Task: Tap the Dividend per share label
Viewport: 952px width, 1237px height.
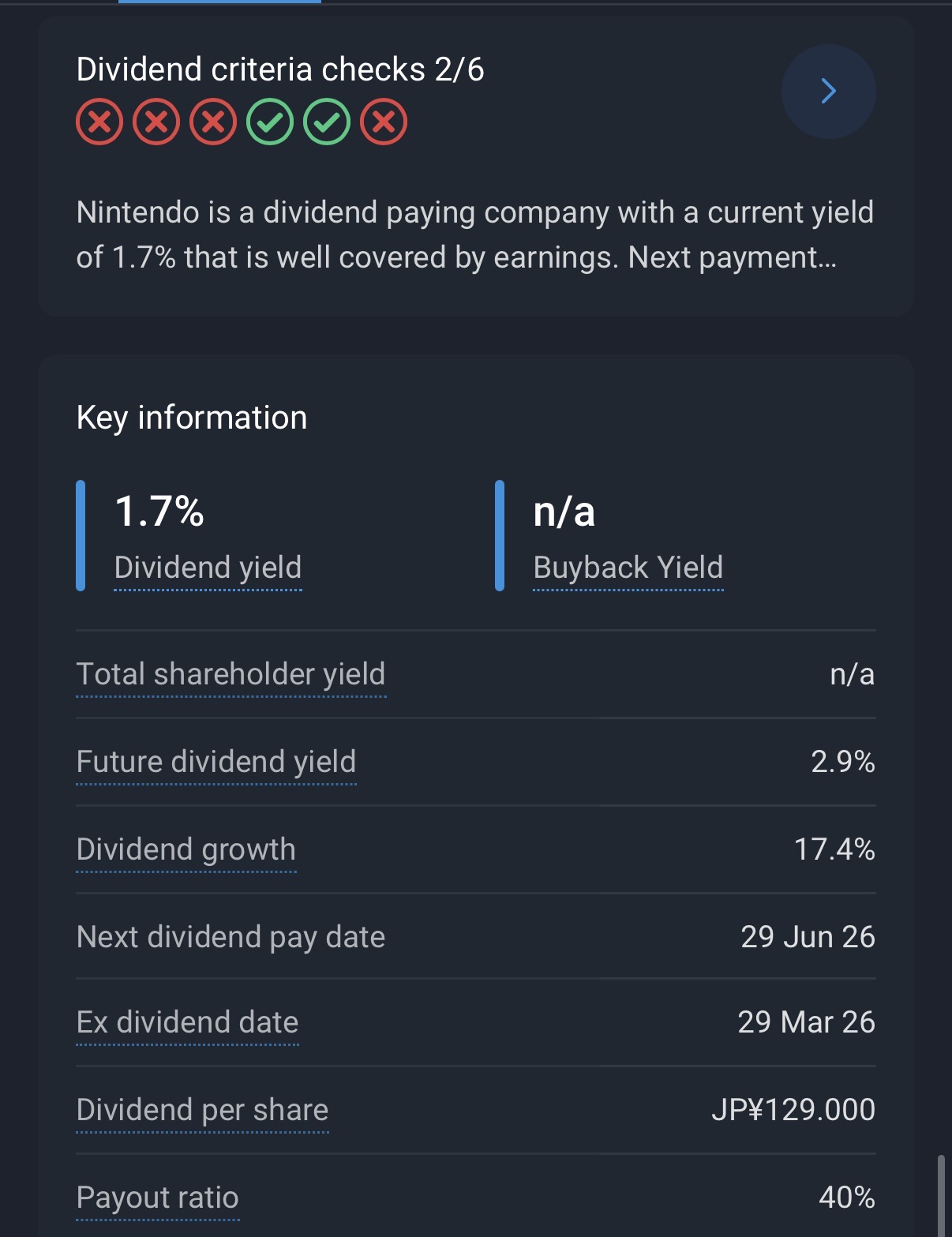Action: (202, 1110)
